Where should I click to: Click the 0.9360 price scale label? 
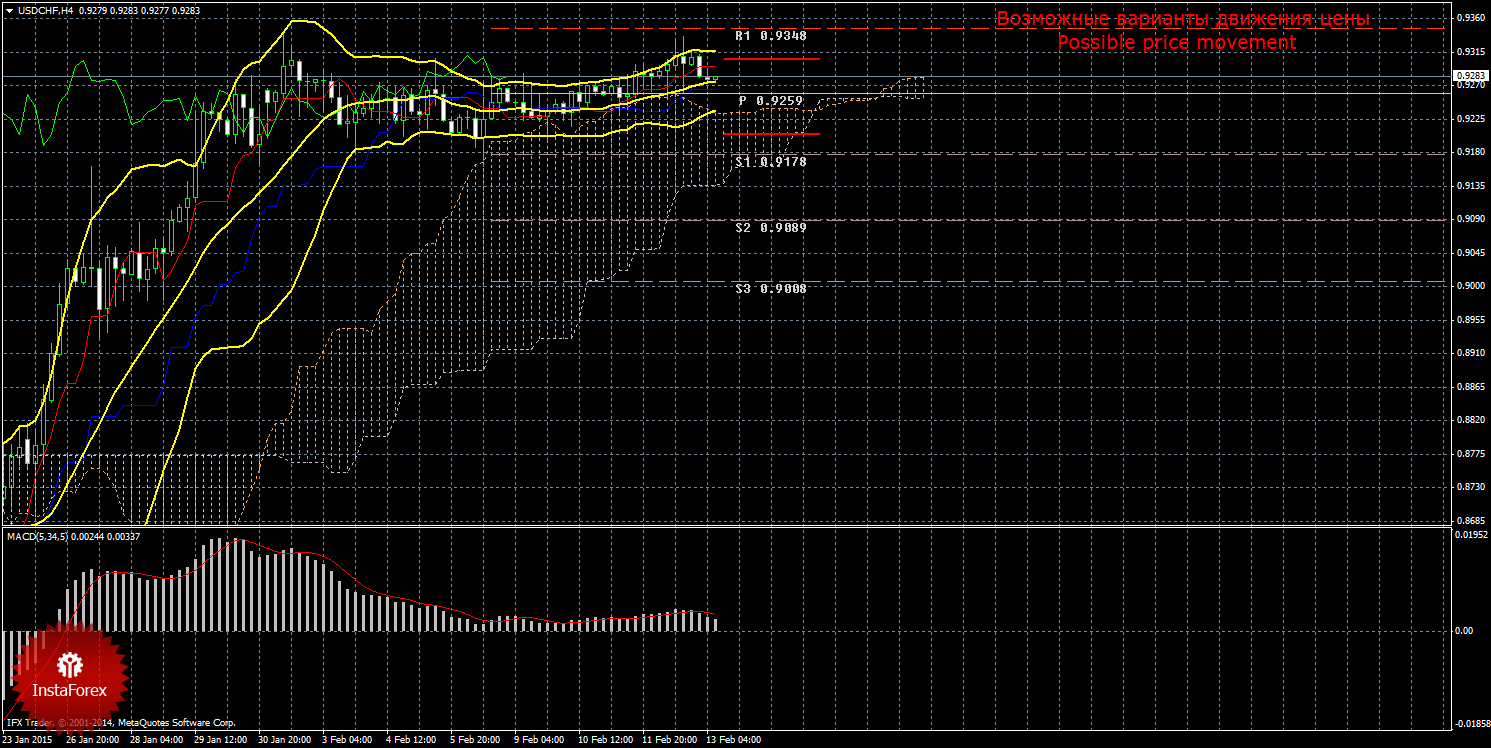pyautogui.click(x=1469, y=18)
